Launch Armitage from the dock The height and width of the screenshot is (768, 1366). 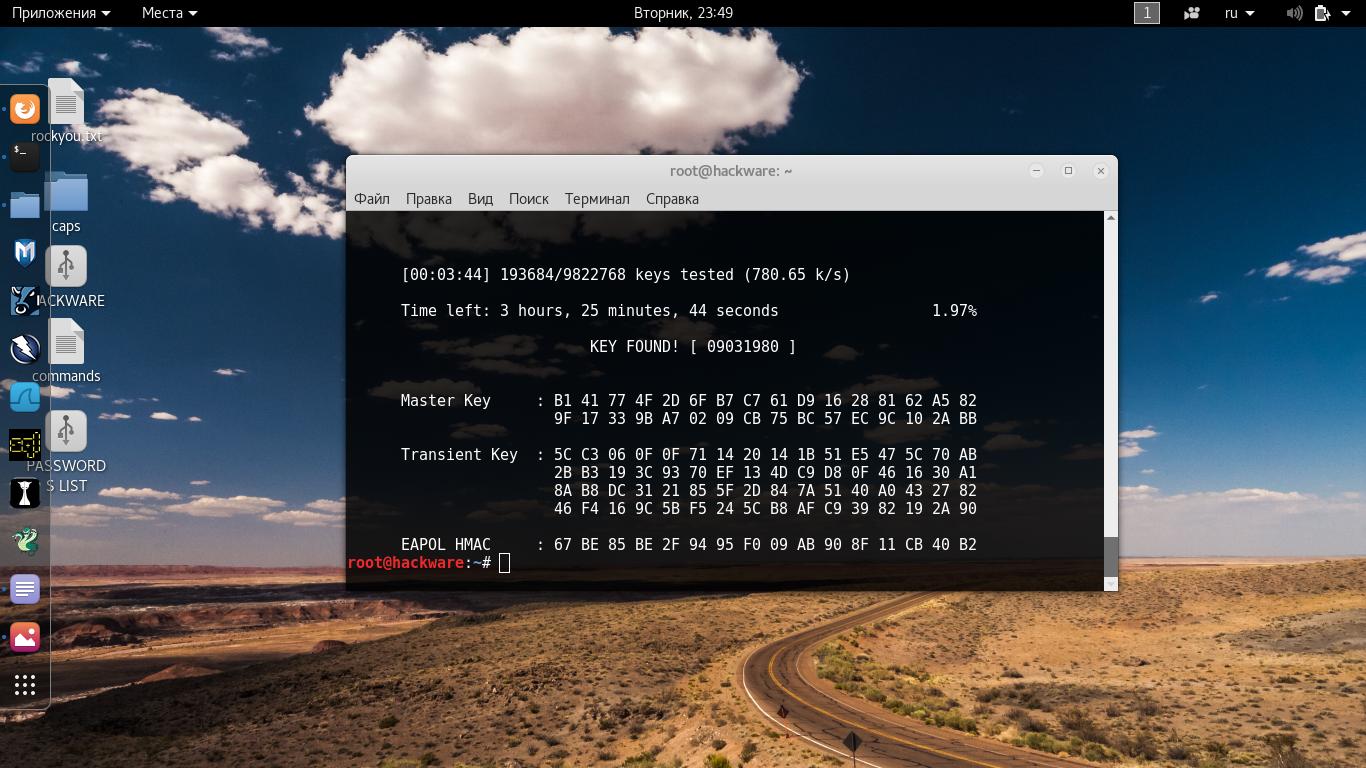click(x=25, y=301)
